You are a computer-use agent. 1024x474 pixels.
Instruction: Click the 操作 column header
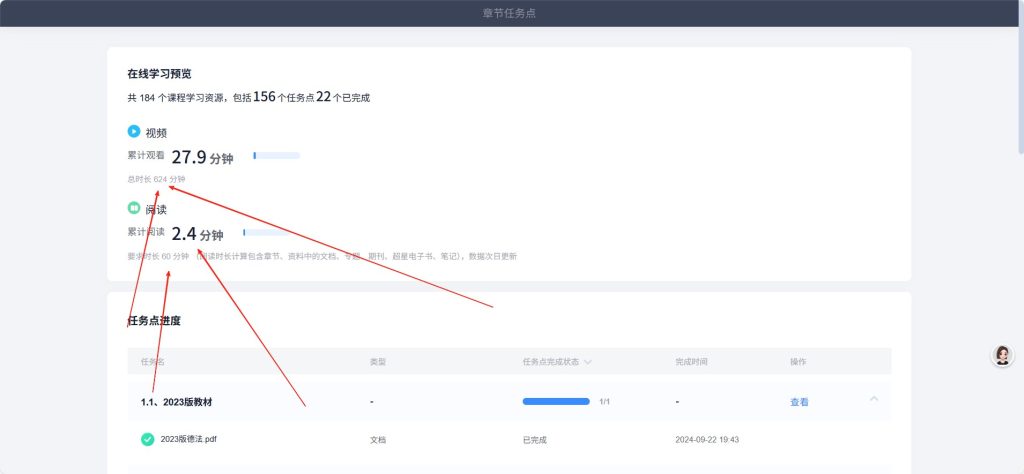pyautogui.click(x=798, y=362)
